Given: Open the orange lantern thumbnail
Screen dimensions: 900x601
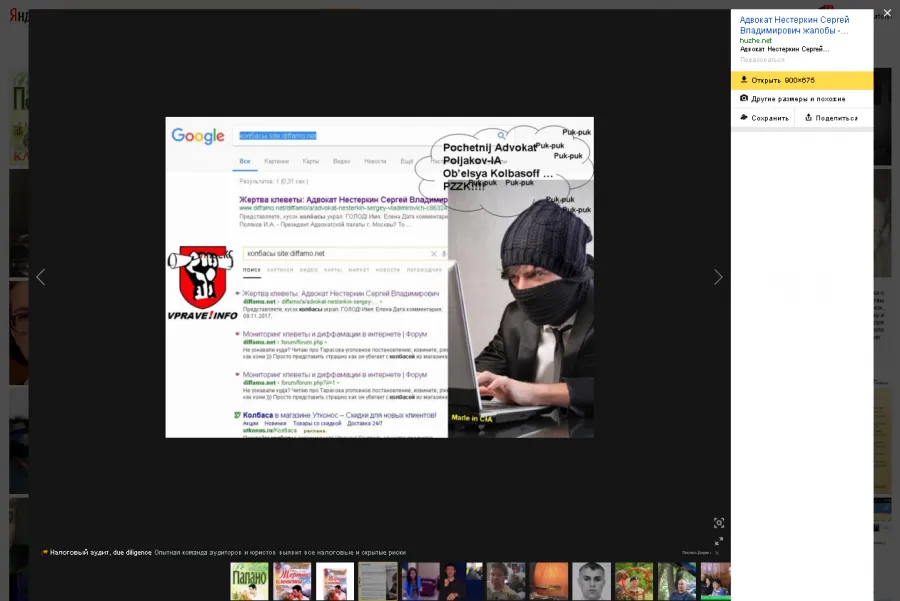Looking at the screenshot, I should pyautogui.click(x=549, y=581).
